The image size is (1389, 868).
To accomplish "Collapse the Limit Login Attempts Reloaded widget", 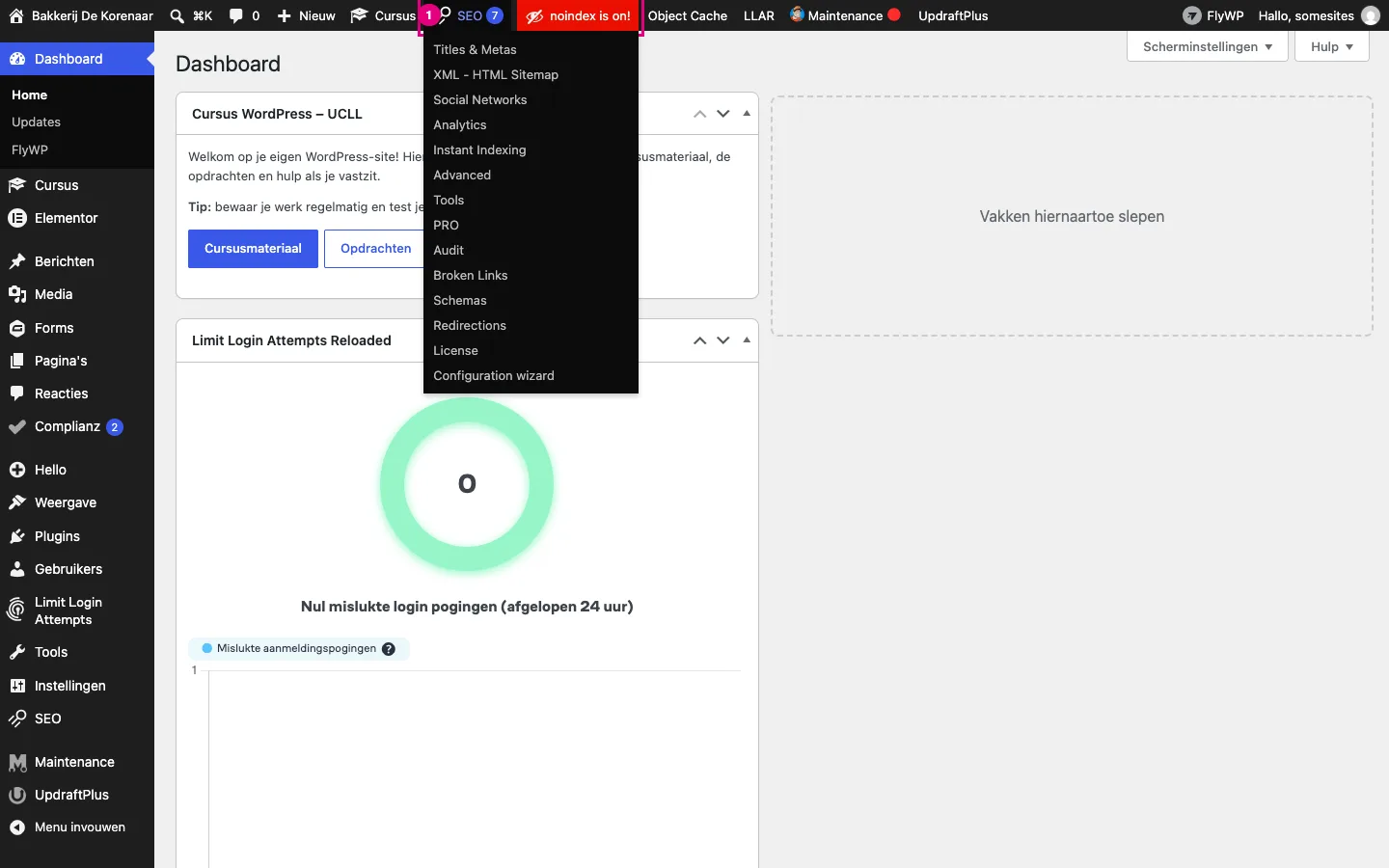I will [x=747, y=340].
